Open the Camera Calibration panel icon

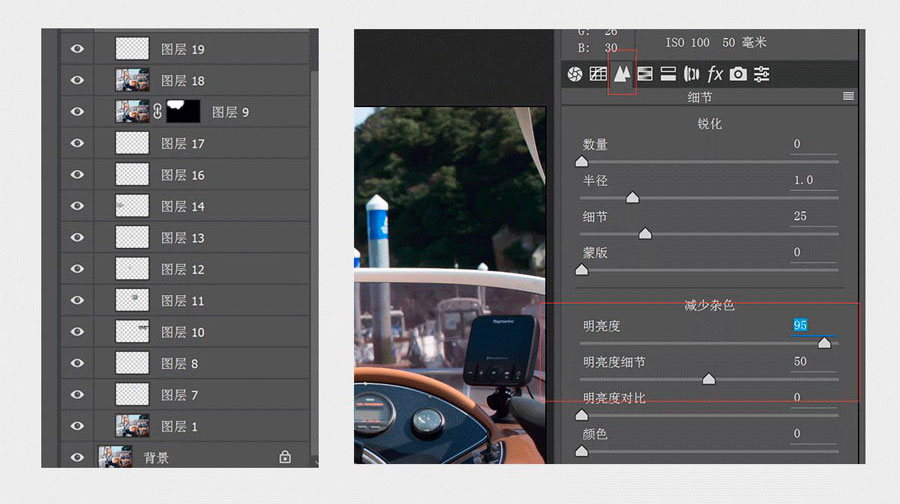(x=738, y=74)
